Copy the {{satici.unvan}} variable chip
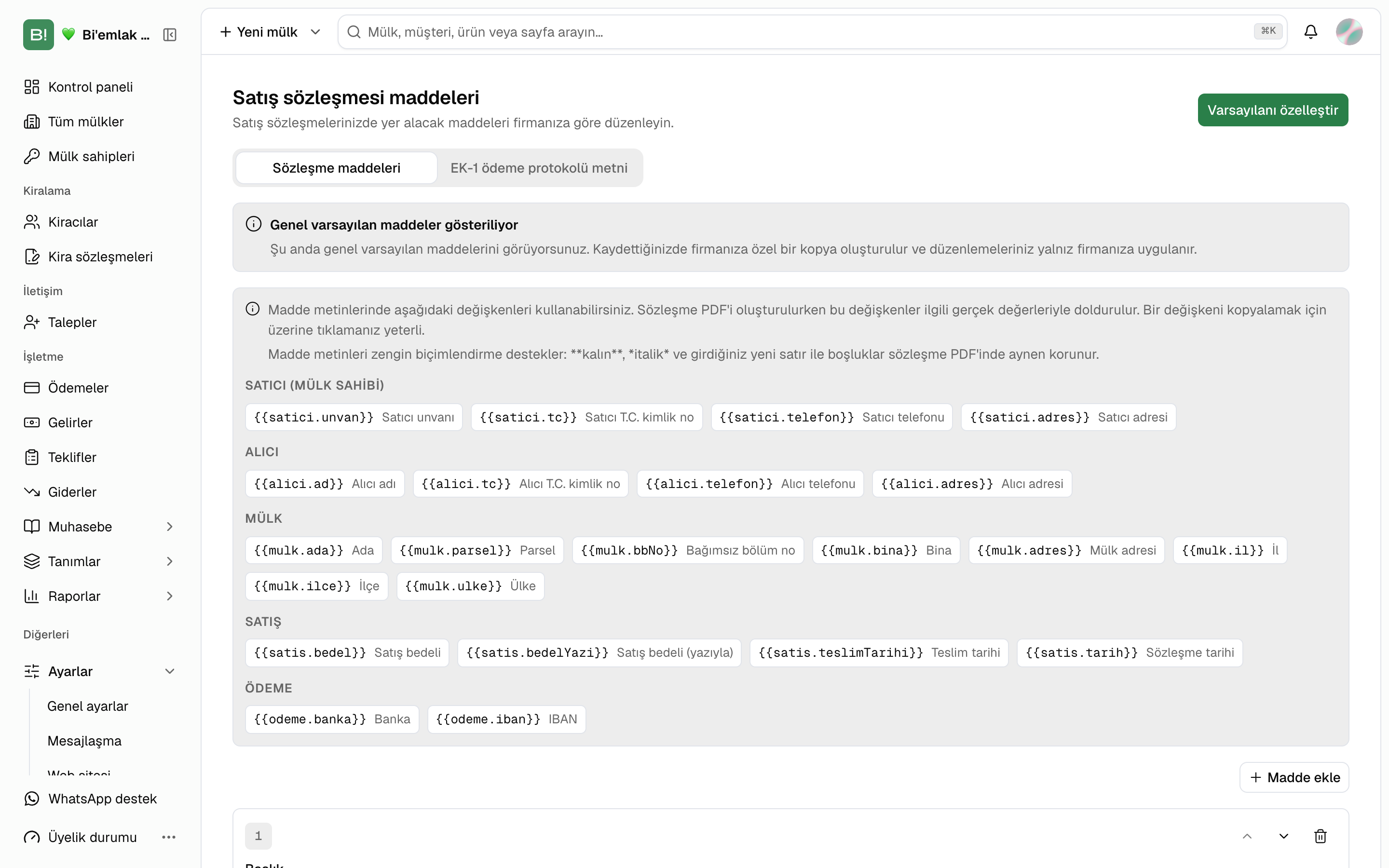1389x868 pixels. 354,417
